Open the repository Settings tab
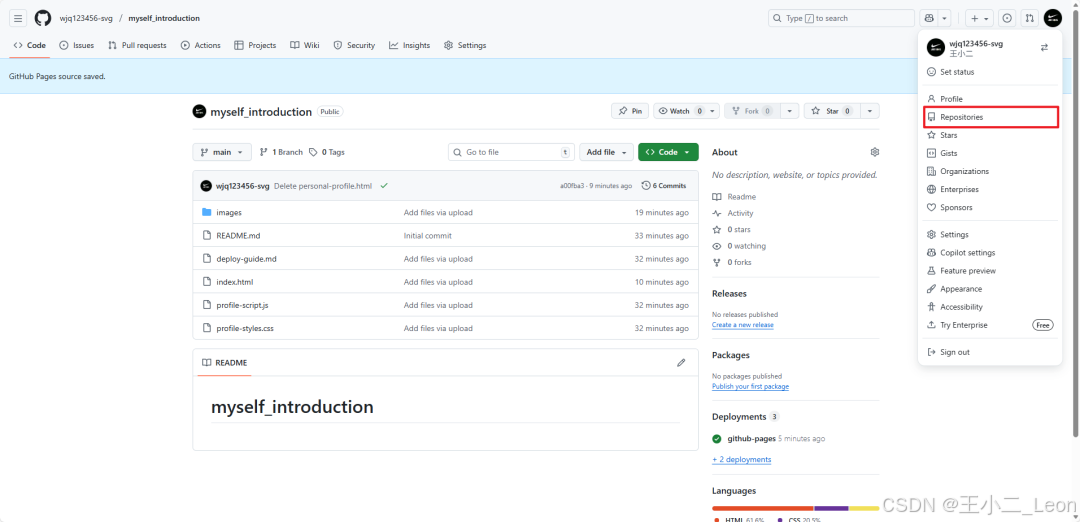The height and width of the screenshot is (522, 1080). click(465, 45)
